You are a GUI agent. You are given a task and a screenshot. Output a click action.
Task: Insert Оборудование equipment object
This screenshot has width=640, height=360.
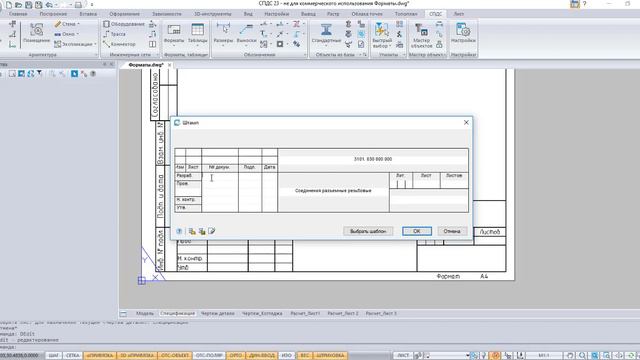click(124, 24)
